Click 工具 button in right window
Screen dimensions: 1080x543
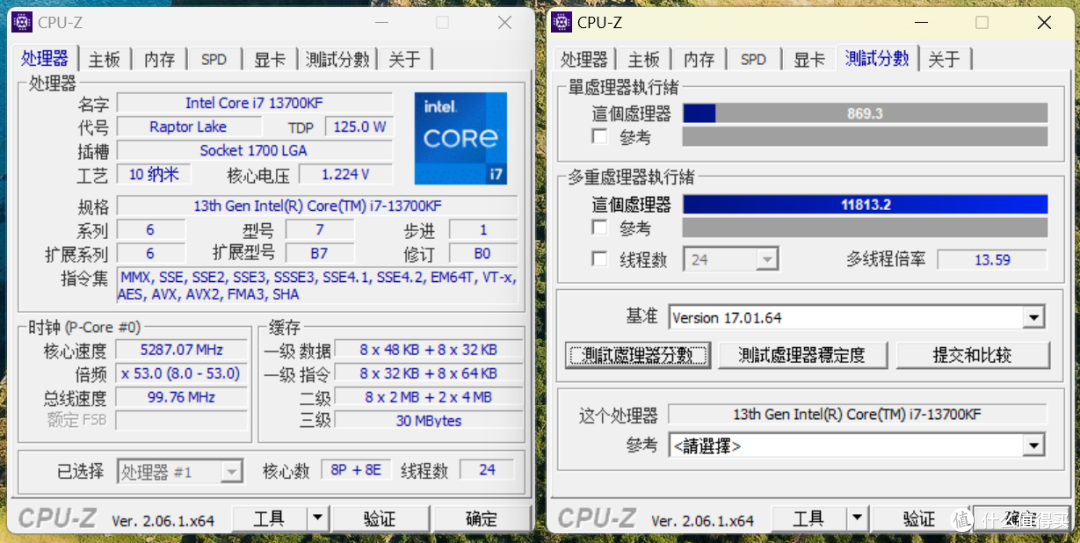tap(809, 518)
